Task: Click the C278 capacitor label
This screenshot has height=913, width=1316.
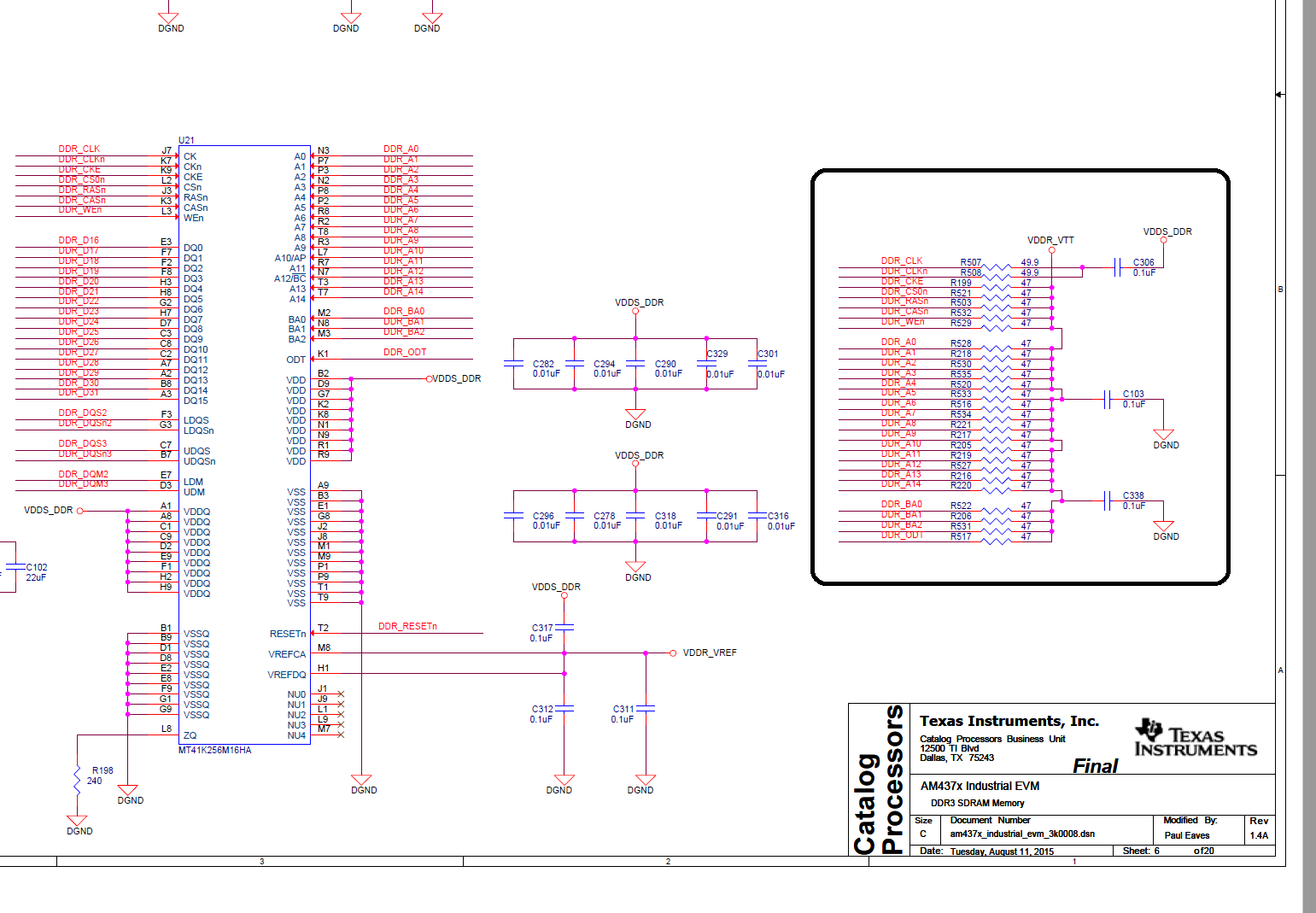Action: (x=605, y=516)
